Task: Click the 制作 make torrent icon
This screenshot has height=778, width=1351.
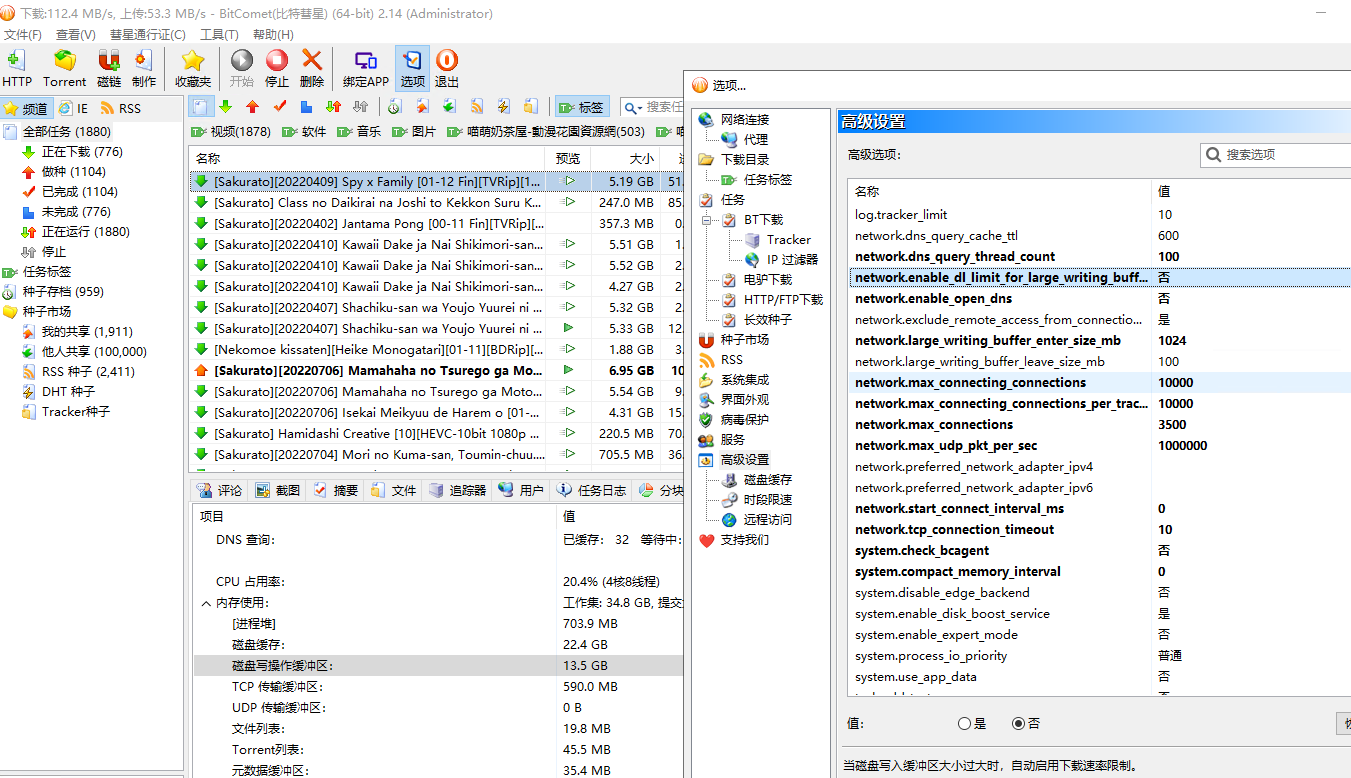Action: coord(144,69)
